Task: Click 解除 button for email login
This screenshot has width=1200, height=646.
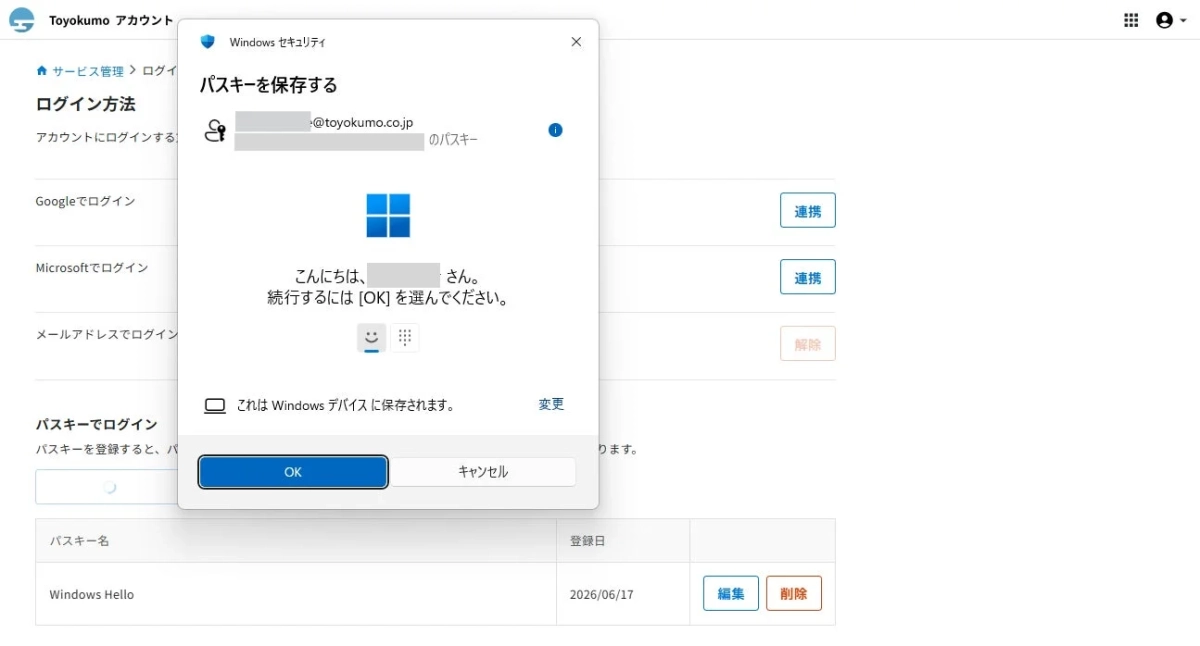Action: [x=808, y=344]
